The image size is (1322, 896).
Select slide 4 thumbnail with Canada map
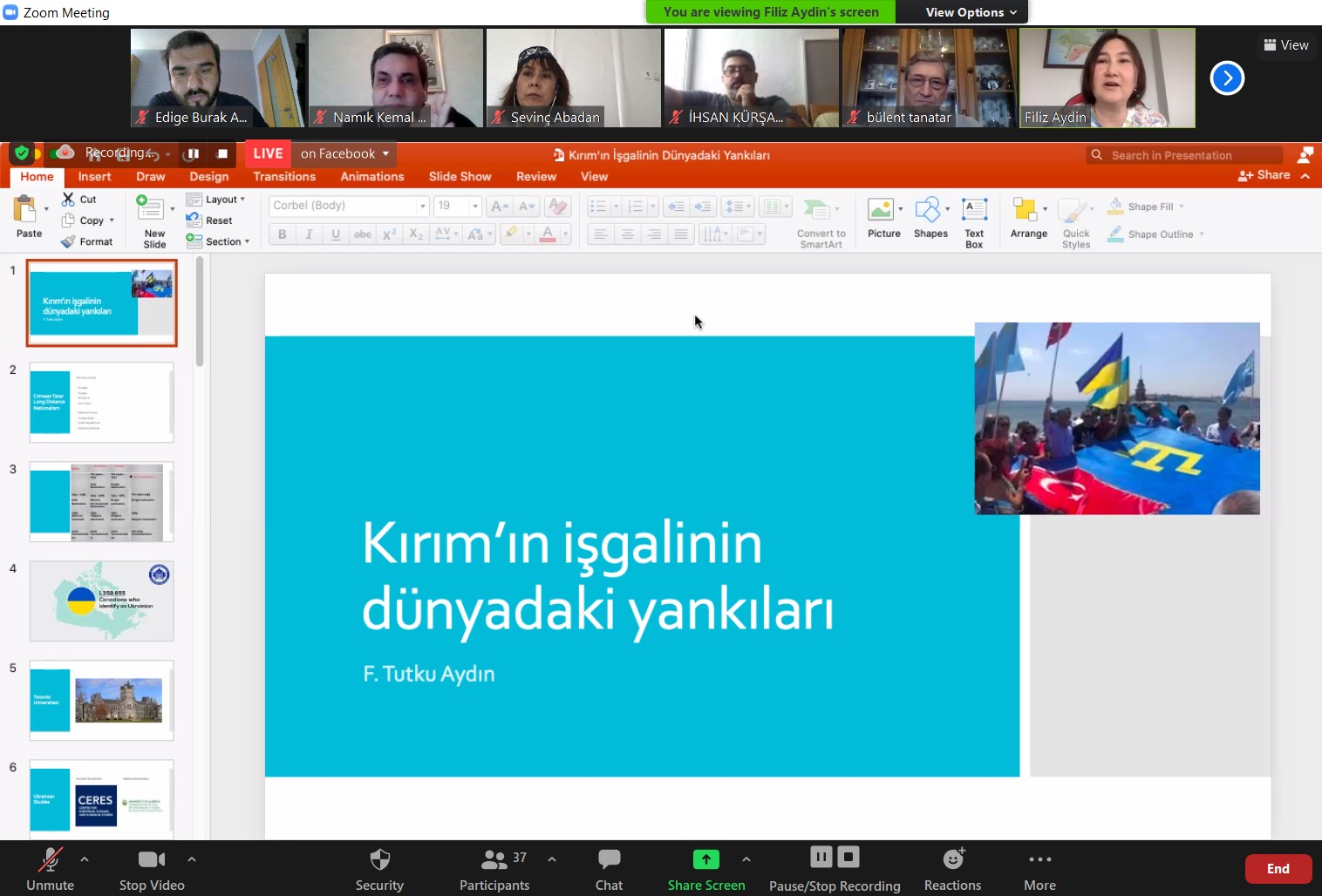coord(101,601)
